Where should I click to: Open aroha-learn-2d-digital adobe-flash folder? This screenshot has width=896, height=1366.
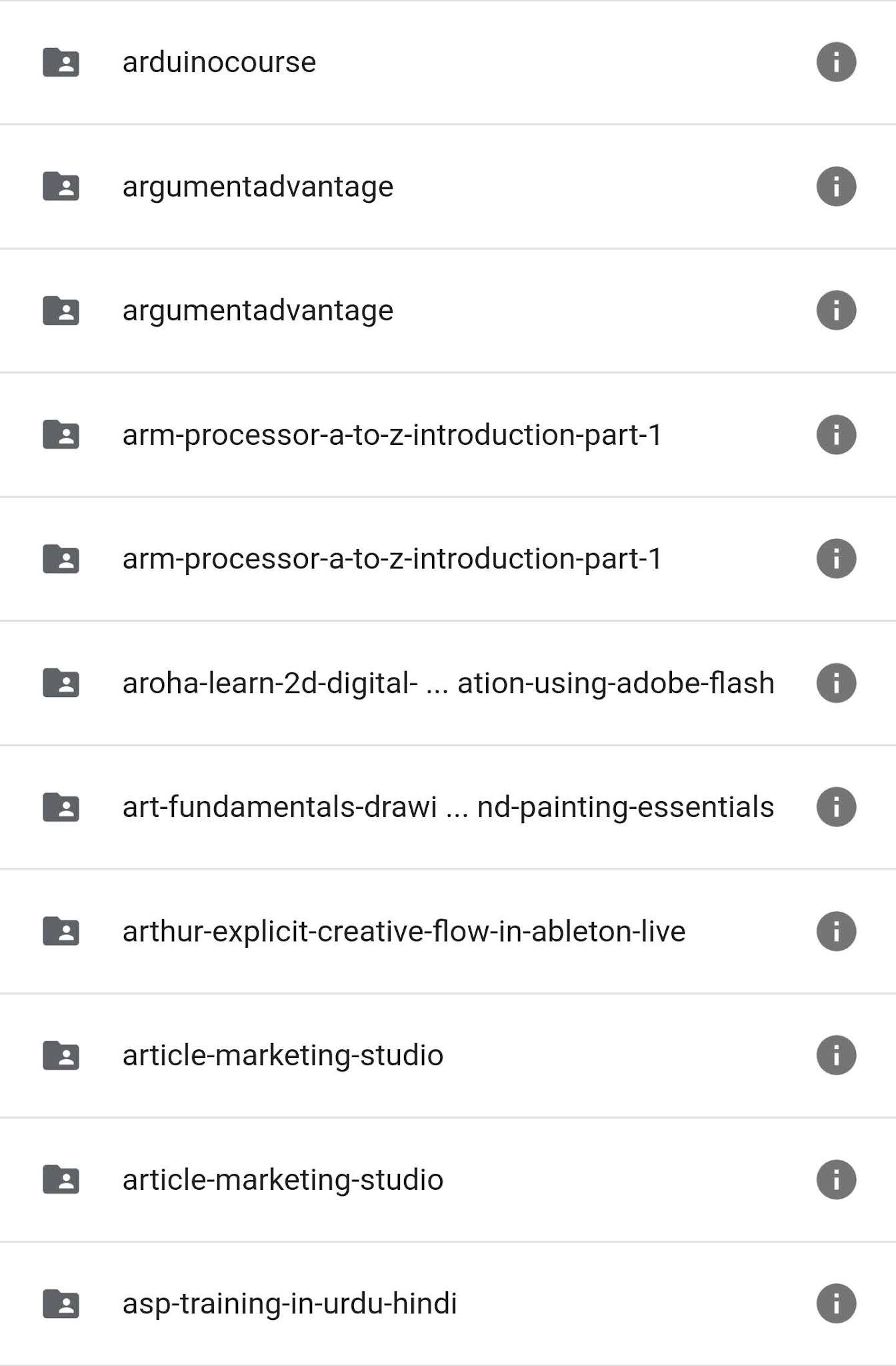[x=449, y=684]
